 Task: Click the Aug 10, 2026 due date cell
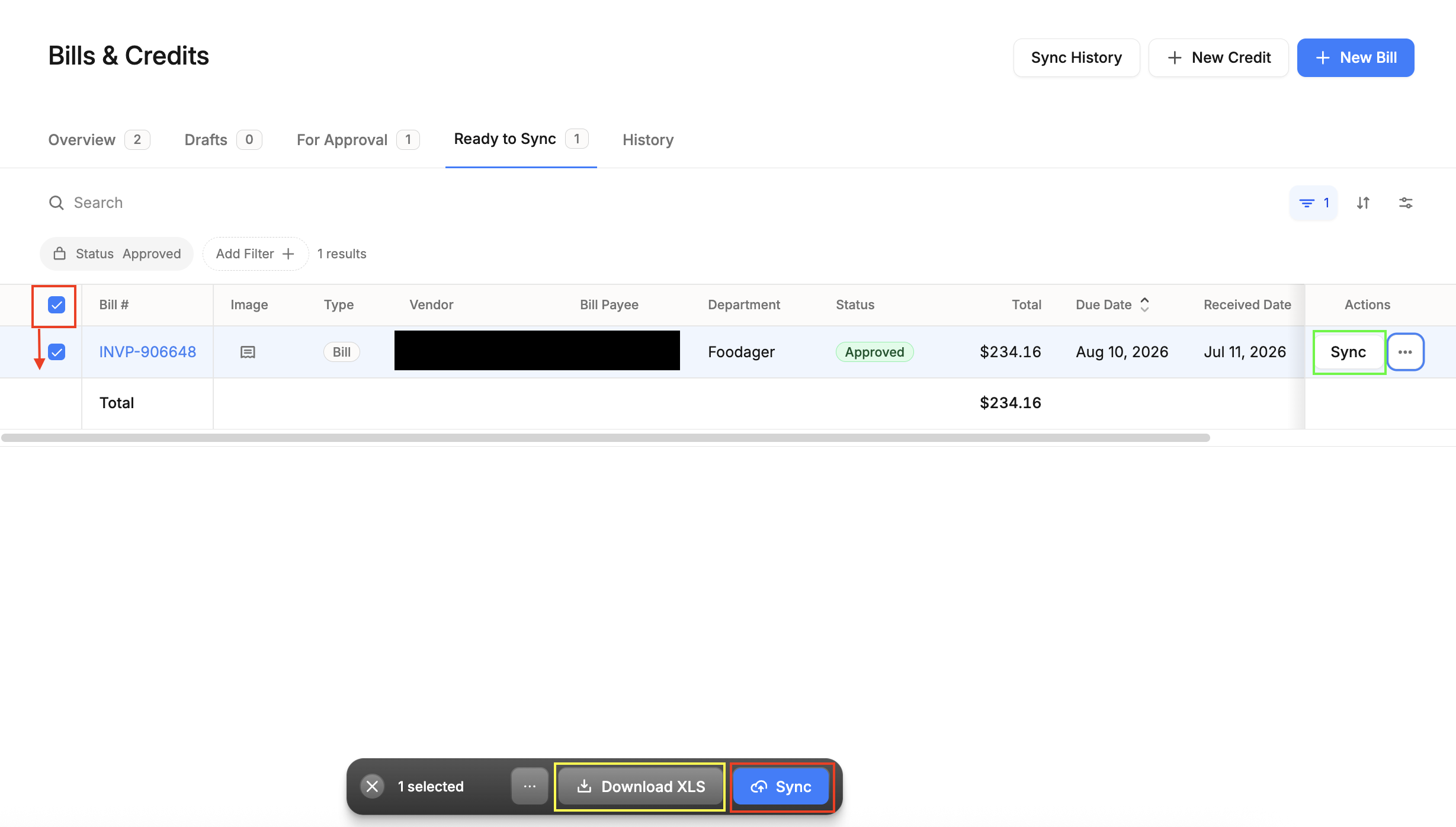pyautogui.click(x=1122, y=352)
